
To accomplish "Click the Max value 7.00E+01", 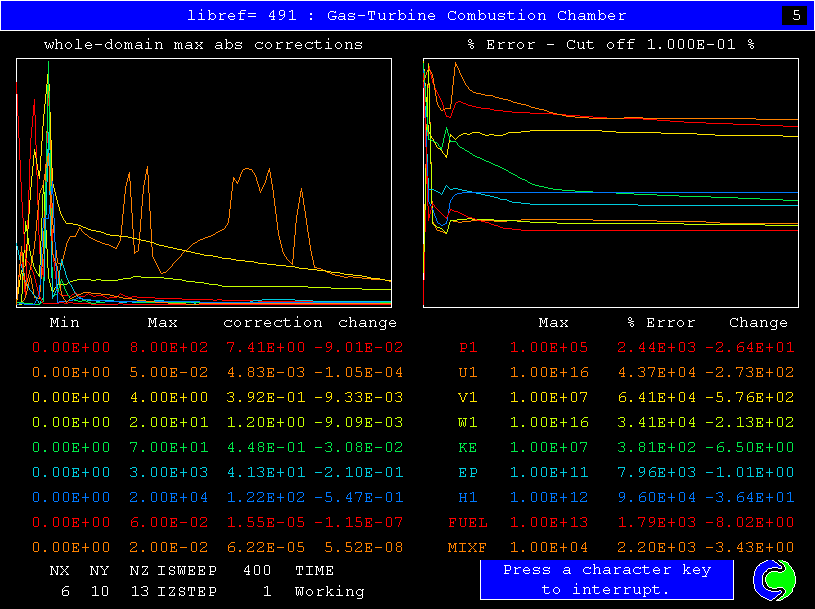I will coord(169,447).
